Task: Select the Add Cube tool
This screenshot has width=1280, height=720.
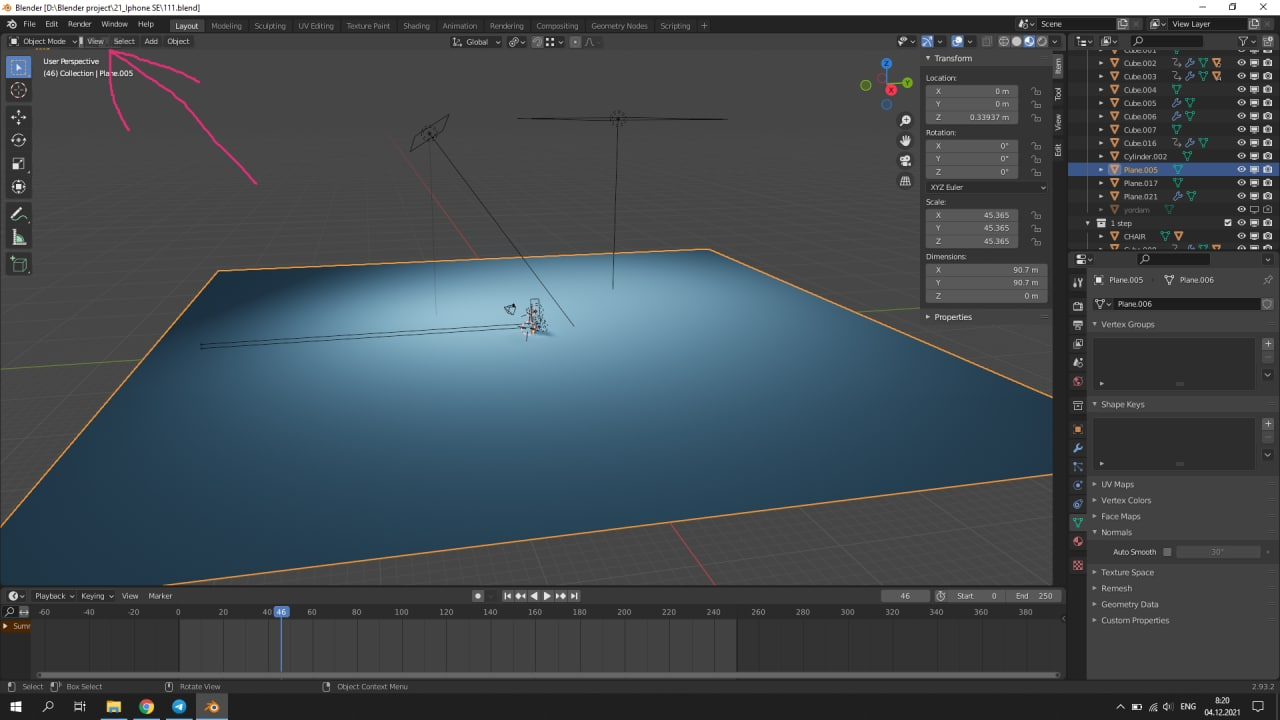Action: pos(18,264)
